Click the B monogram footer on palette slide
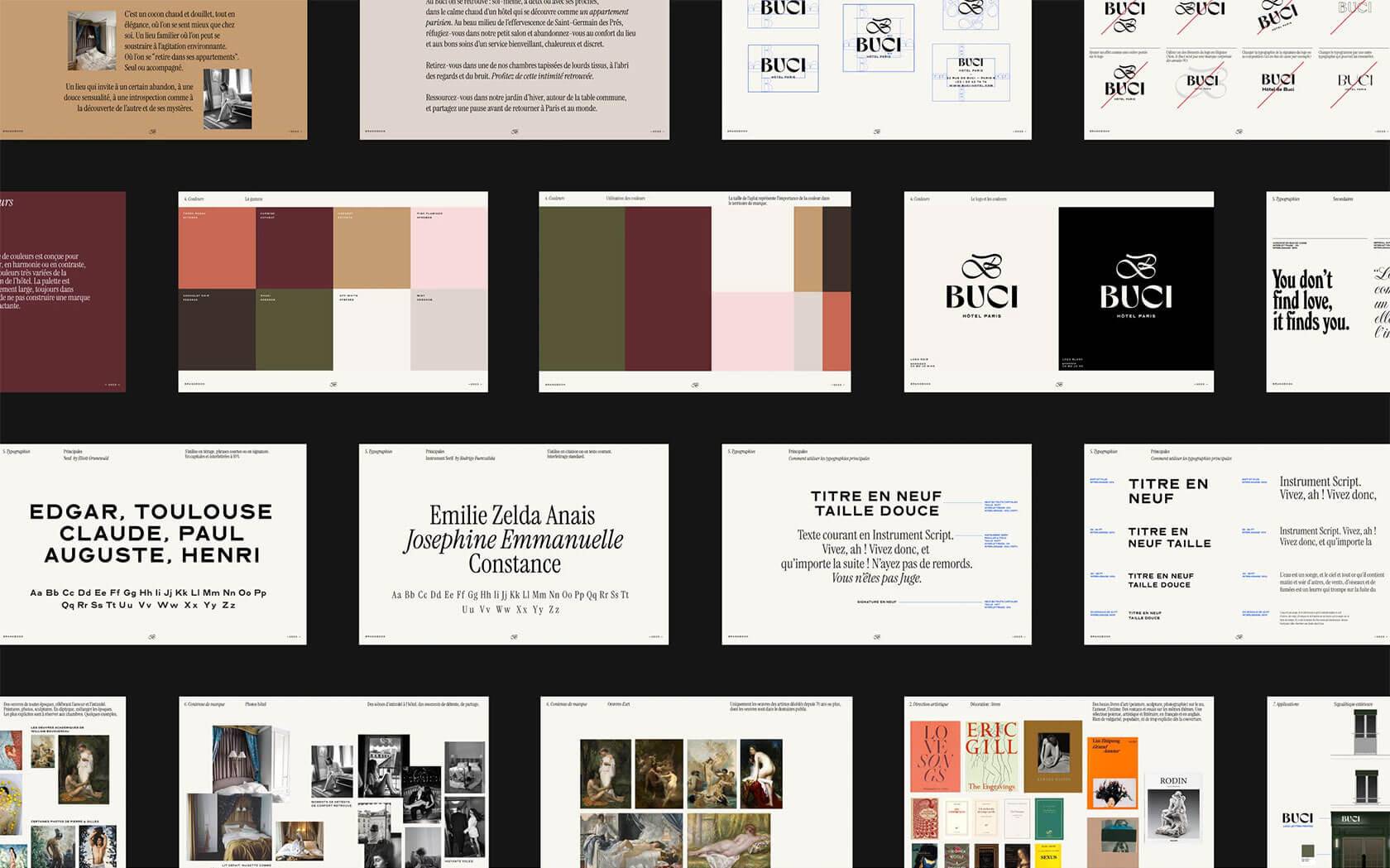This screenshot has width=1390, height=868. [333, 384]
